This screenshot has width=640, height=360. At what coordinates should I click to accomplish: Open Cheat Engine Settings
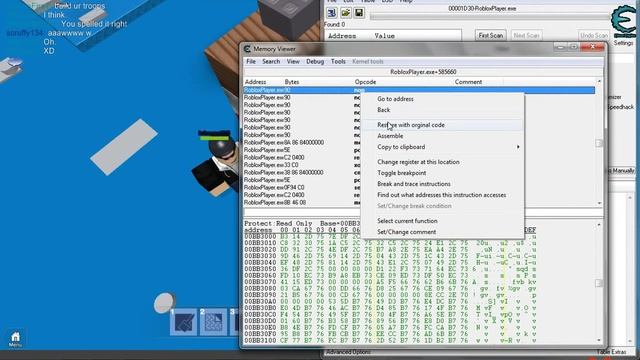(623, 43)
